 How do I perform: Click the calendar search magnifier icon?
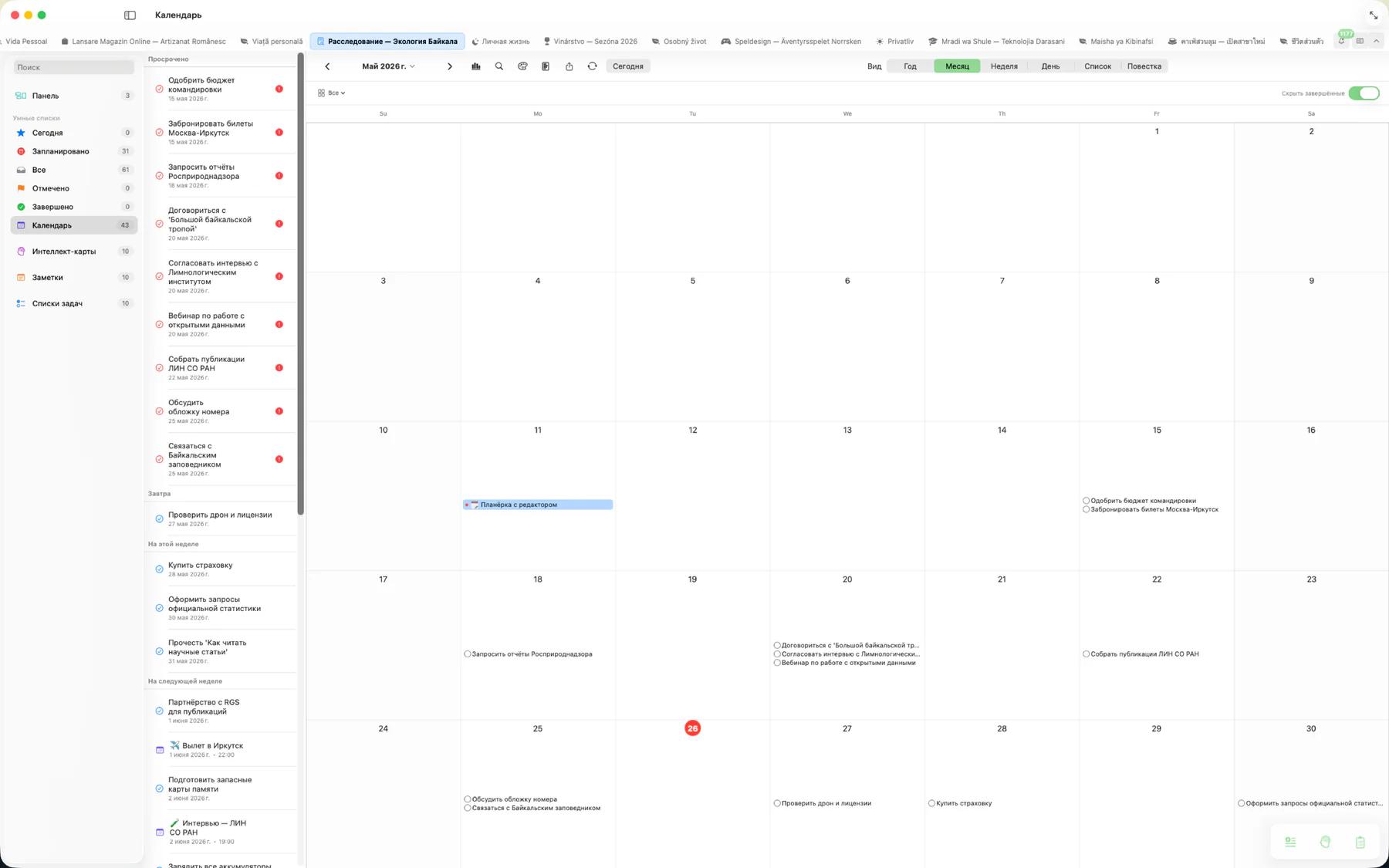pos(499,66)
